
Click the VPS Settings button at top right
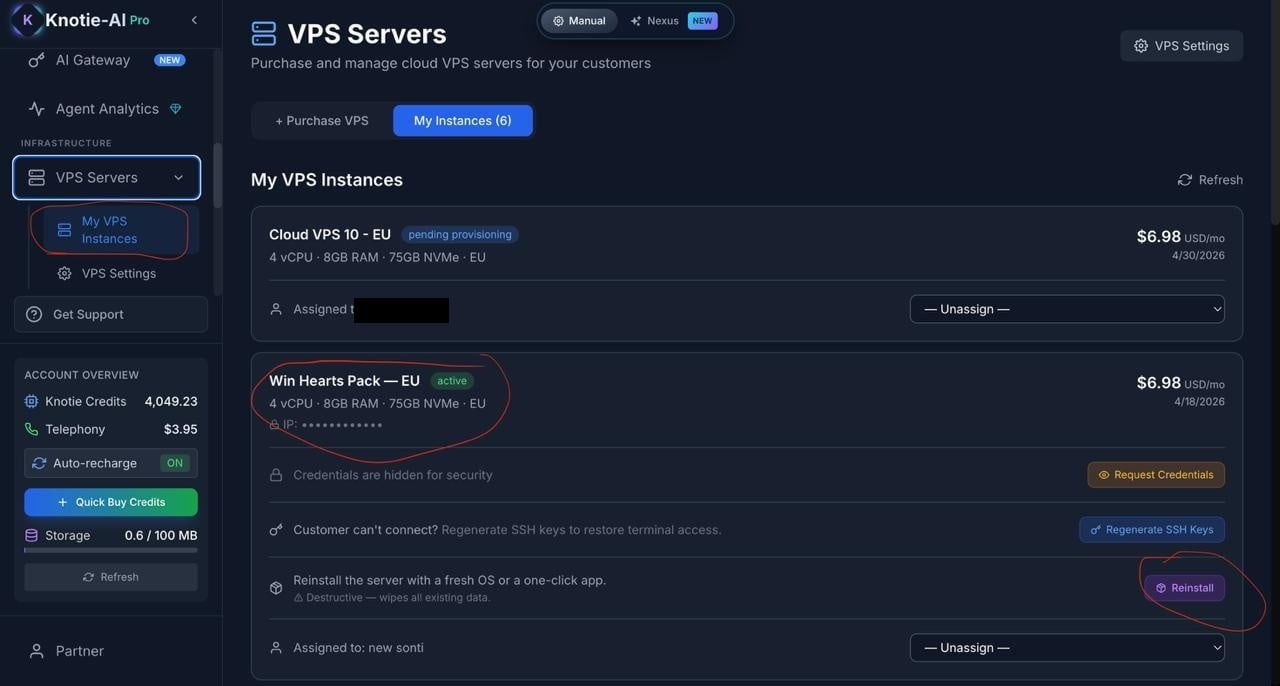pos(1182,46)
